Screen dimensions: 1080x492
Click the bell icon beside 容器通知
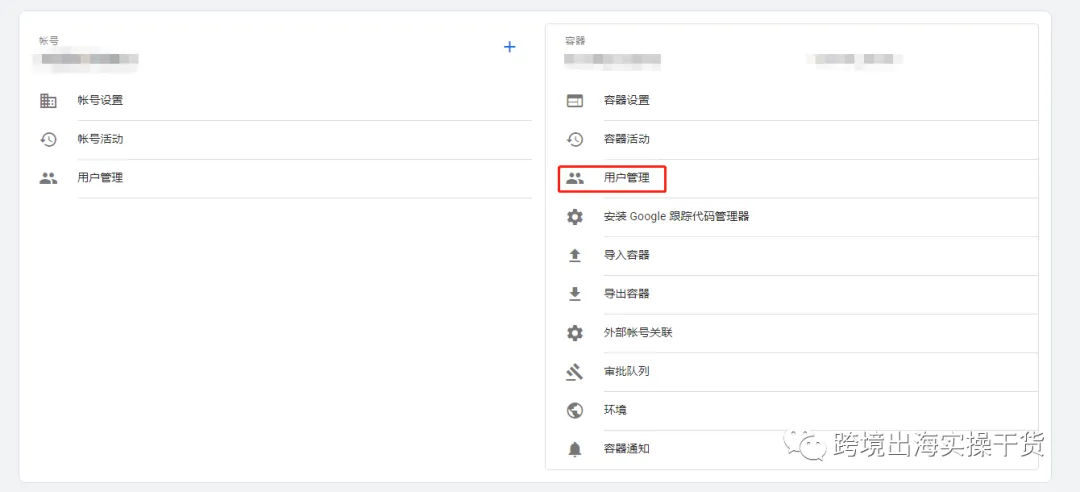click(x=574, y=449)
